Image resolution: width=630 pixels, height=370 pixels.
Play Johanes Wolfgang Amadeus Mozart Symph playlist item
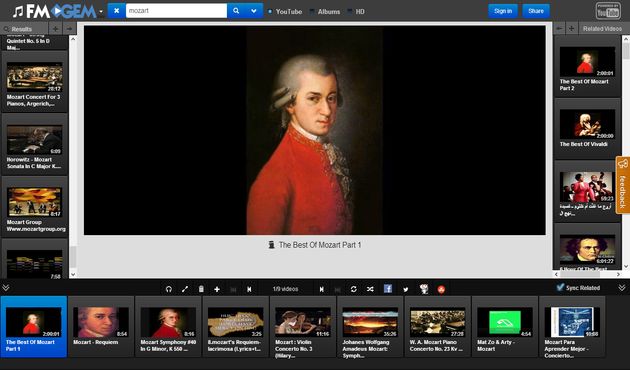tap(370, 327)
